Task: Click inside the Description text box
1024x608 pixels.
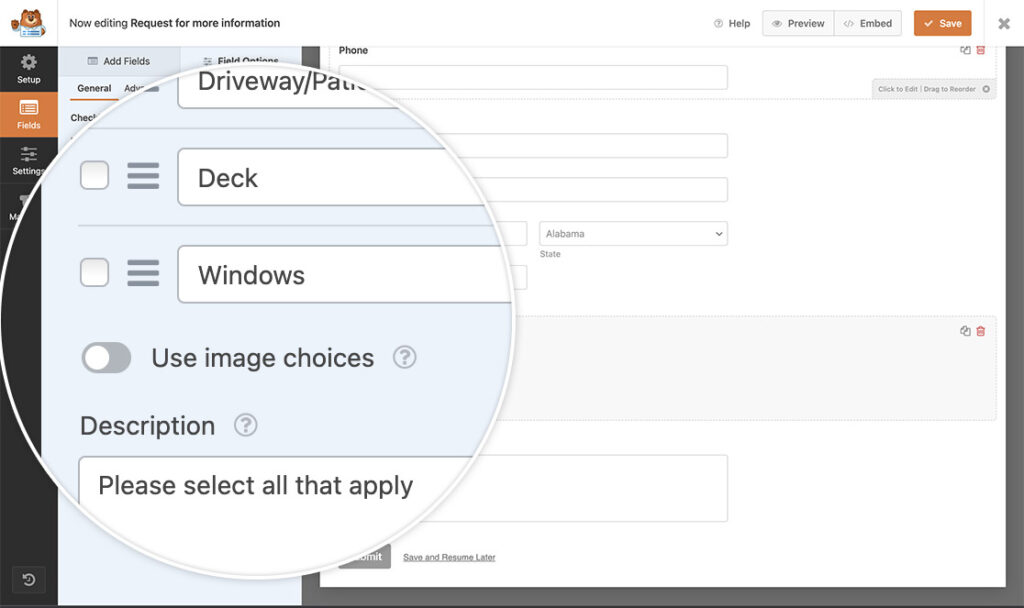Action: pyautogui.click(x=400, y=488)
